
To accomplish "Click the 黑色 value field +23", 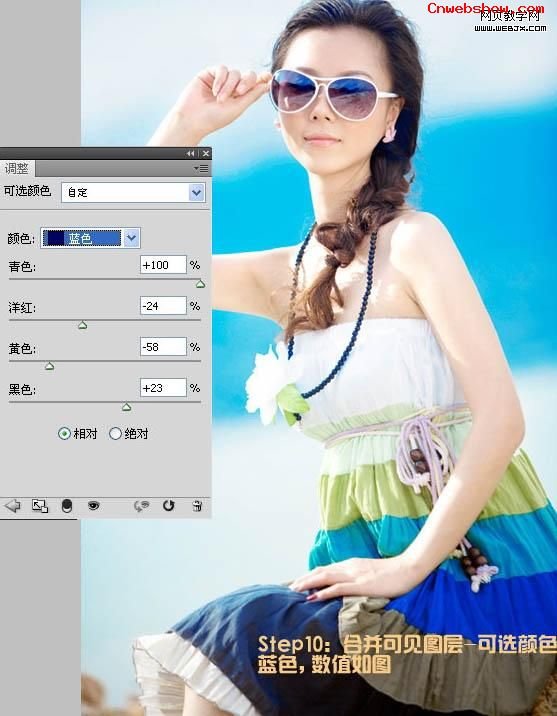I will (163, 388).
